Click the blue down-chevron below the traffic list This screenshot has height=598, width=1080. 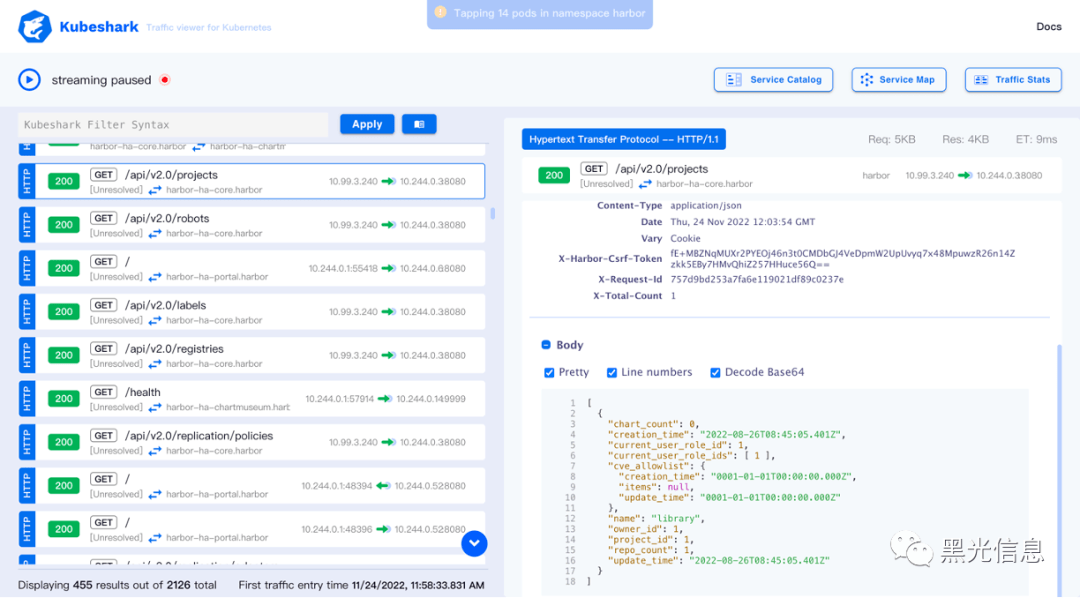tap(473, 543)
